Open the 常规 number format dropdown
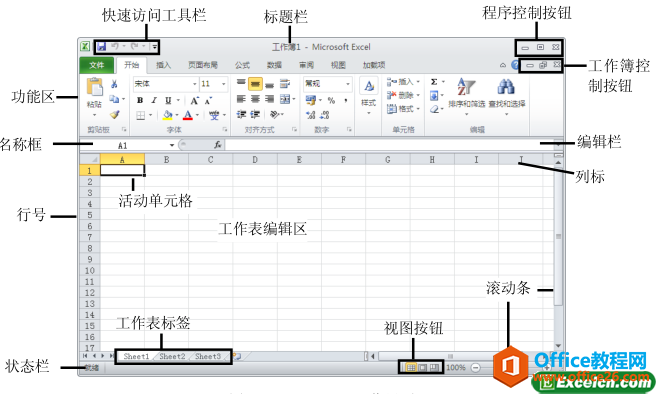 348,84
